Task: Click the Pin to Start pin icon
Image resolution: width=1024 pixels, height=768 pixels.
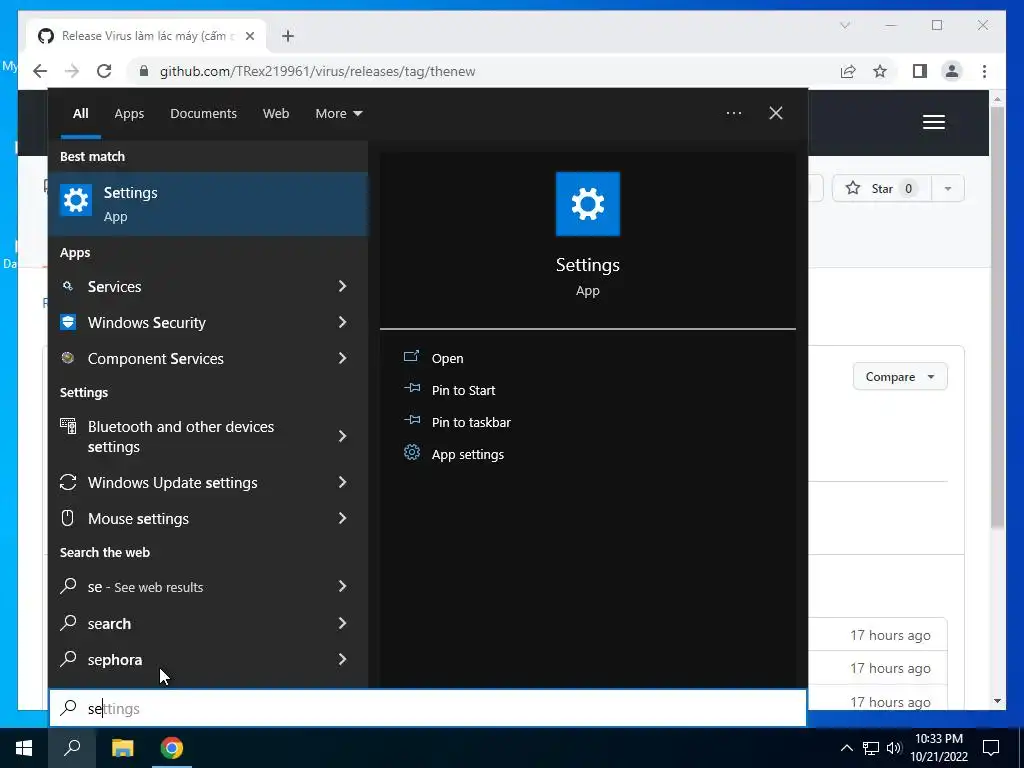Action: [x=411, y=389]
